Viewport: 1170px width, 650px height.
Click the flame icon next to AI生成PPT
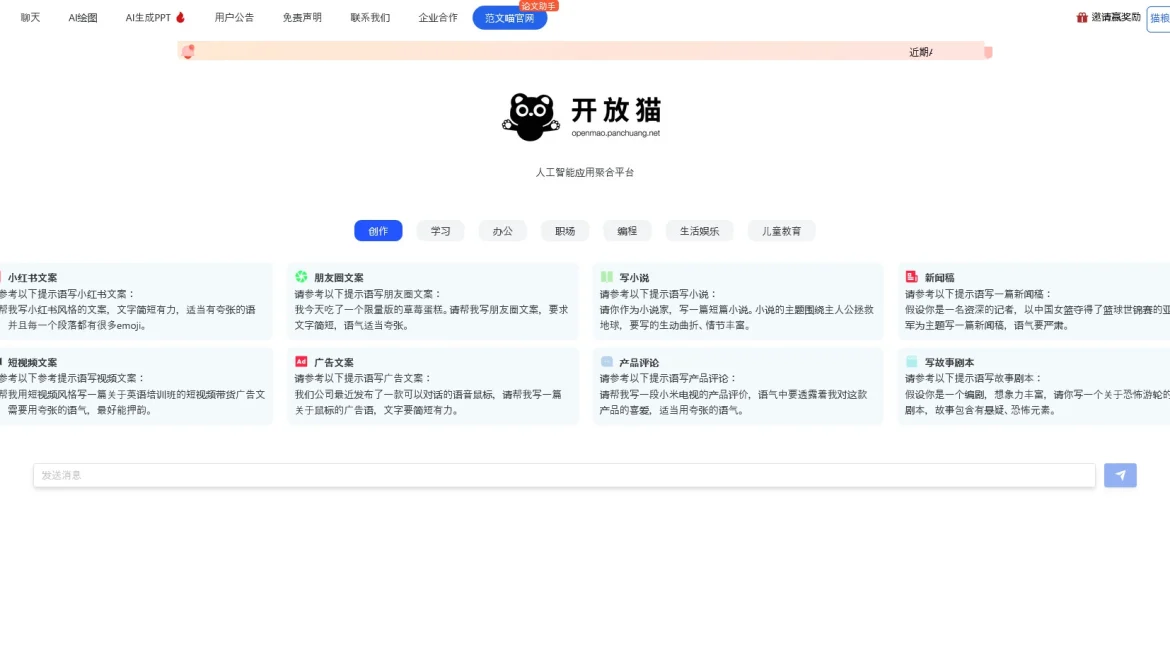(180, 17)
